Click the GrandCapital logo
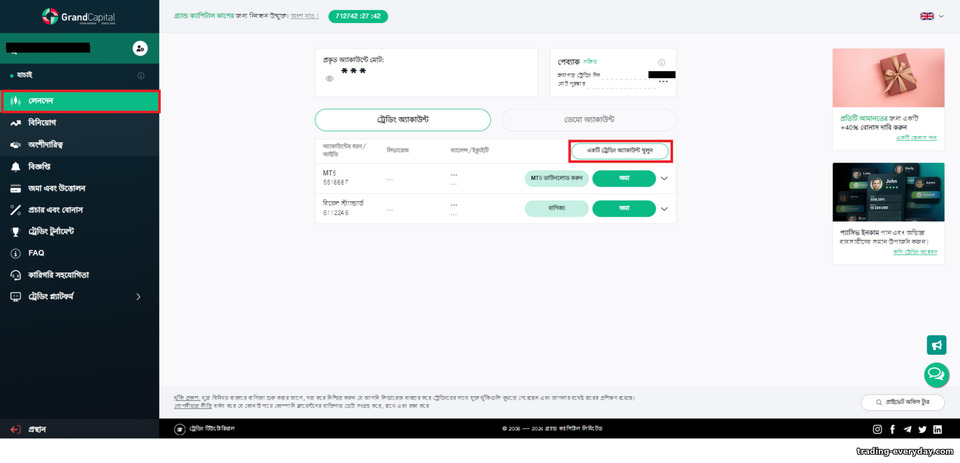Image resolution: width=960 pixels, height=463 pixels. click(x=78, y=17)
